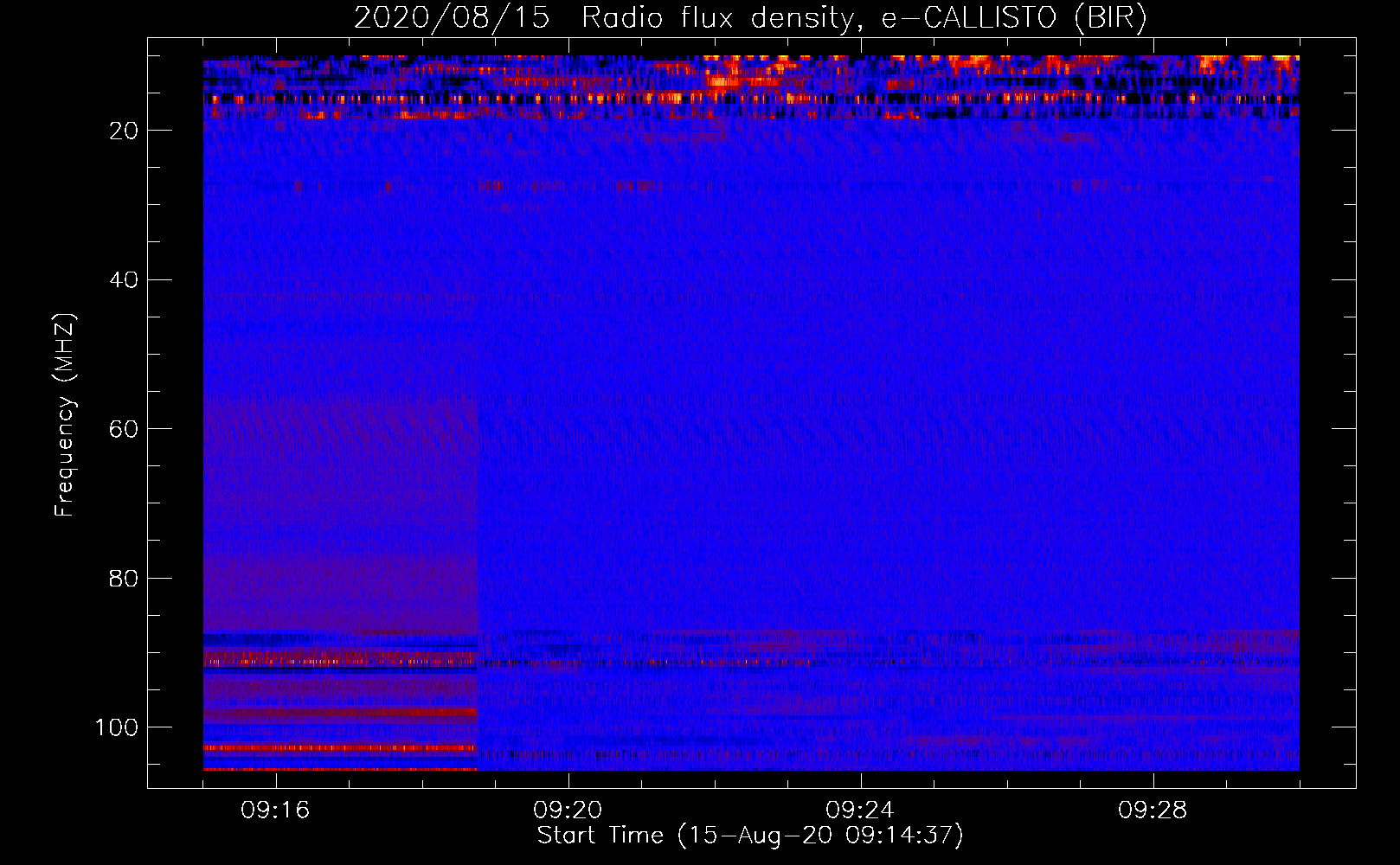Click the "Frequency (MHZ)" axis label
This screenshot has width=1400, height=865.
point(65,415)
